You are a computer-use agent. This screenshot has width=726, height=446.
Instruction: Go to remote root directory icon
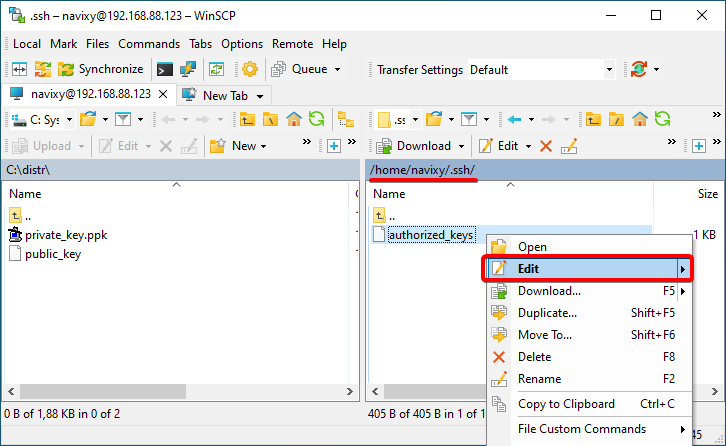[616, 119]
